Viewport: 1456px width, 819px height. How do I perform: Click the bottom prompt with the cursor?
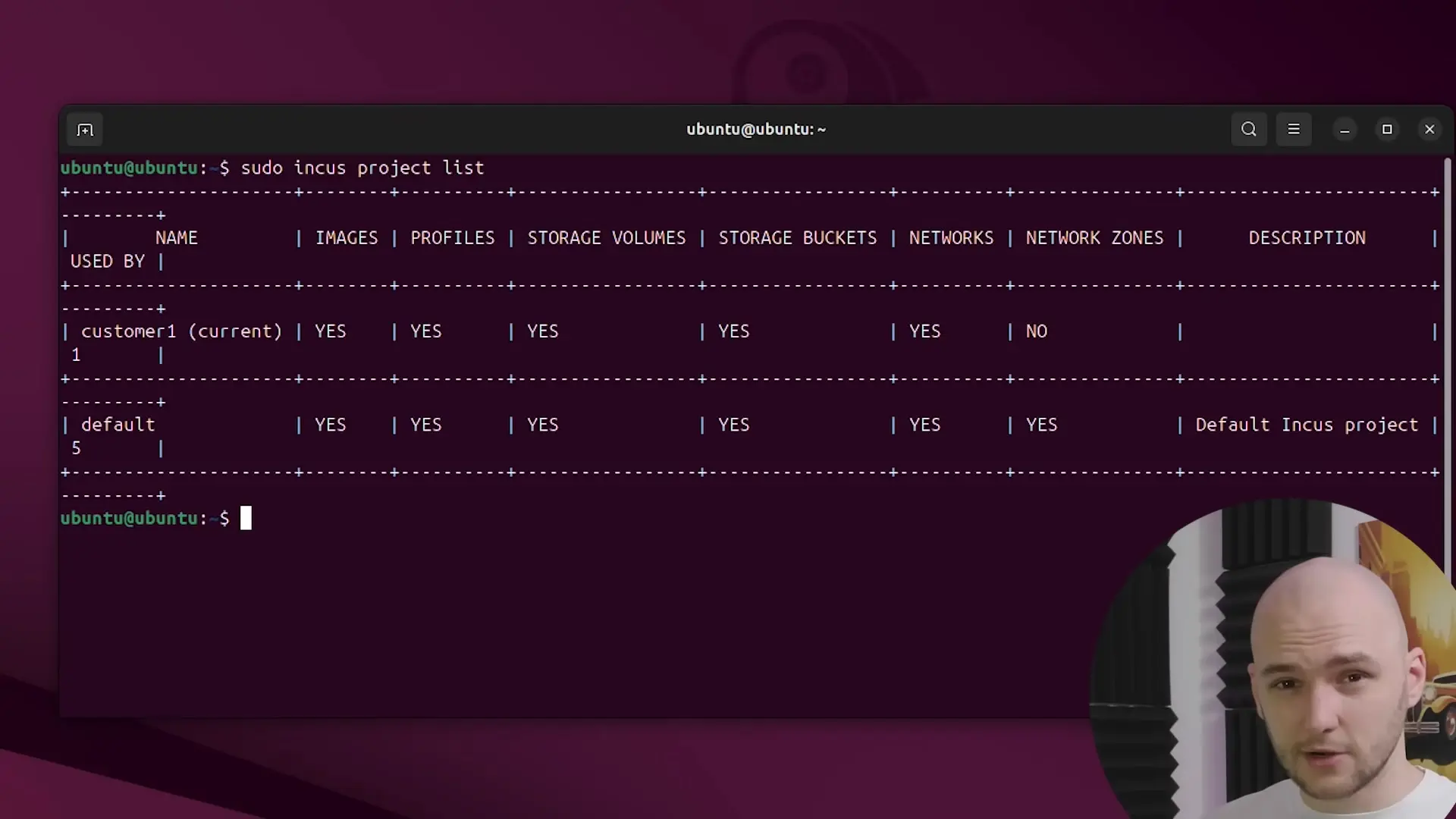155,519
